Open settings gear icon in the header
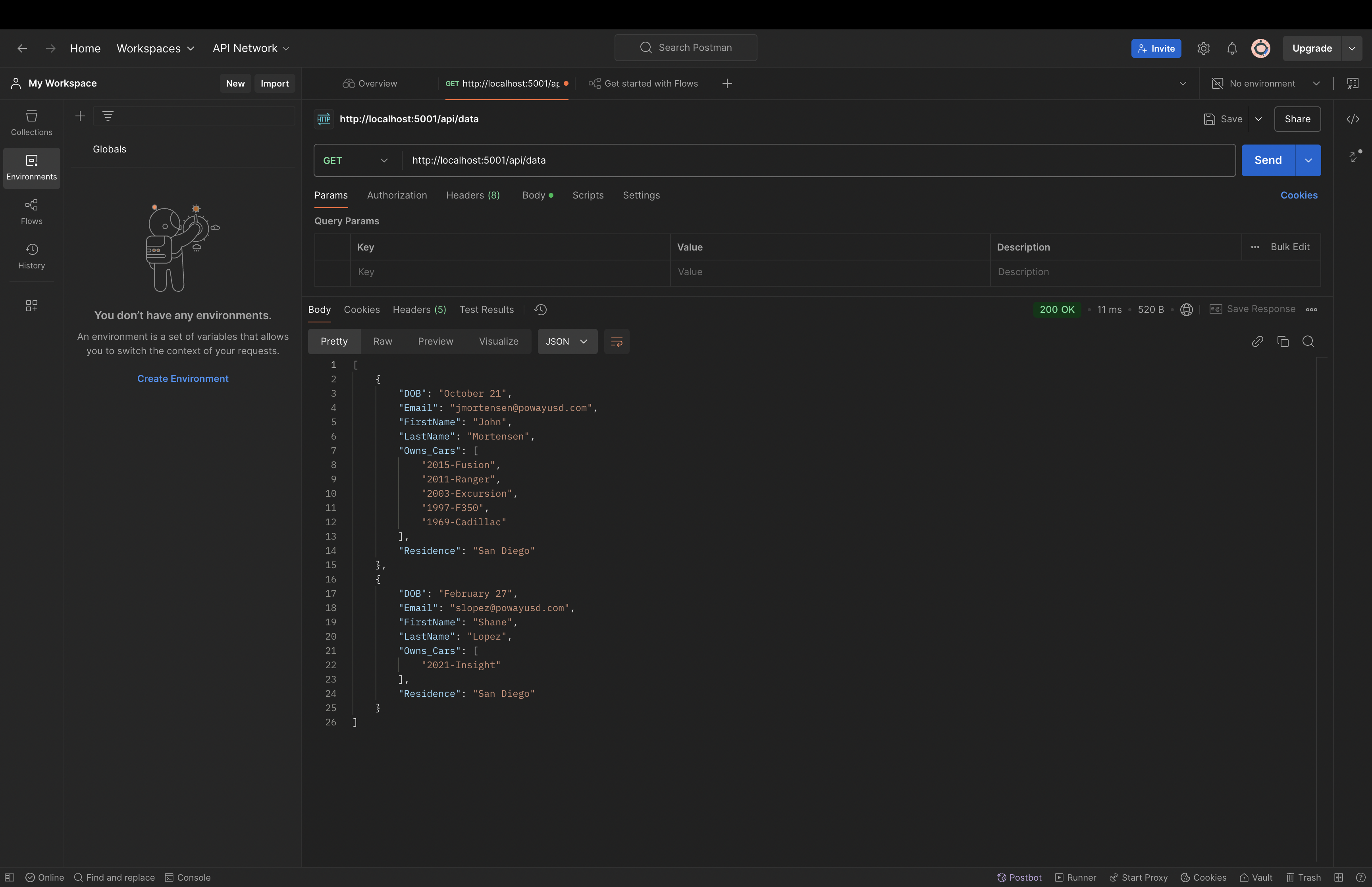The width and height of the screenshot is (1372, 887). tap(1203, 48)
